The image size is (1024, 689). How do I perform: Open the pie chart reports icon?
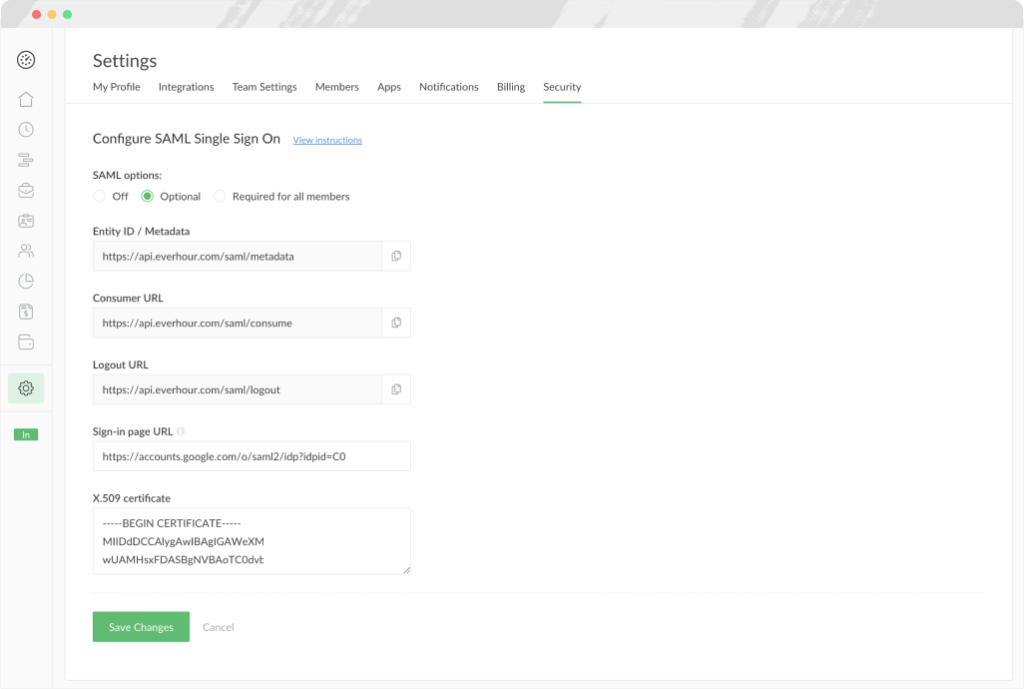tap(25, 281)
